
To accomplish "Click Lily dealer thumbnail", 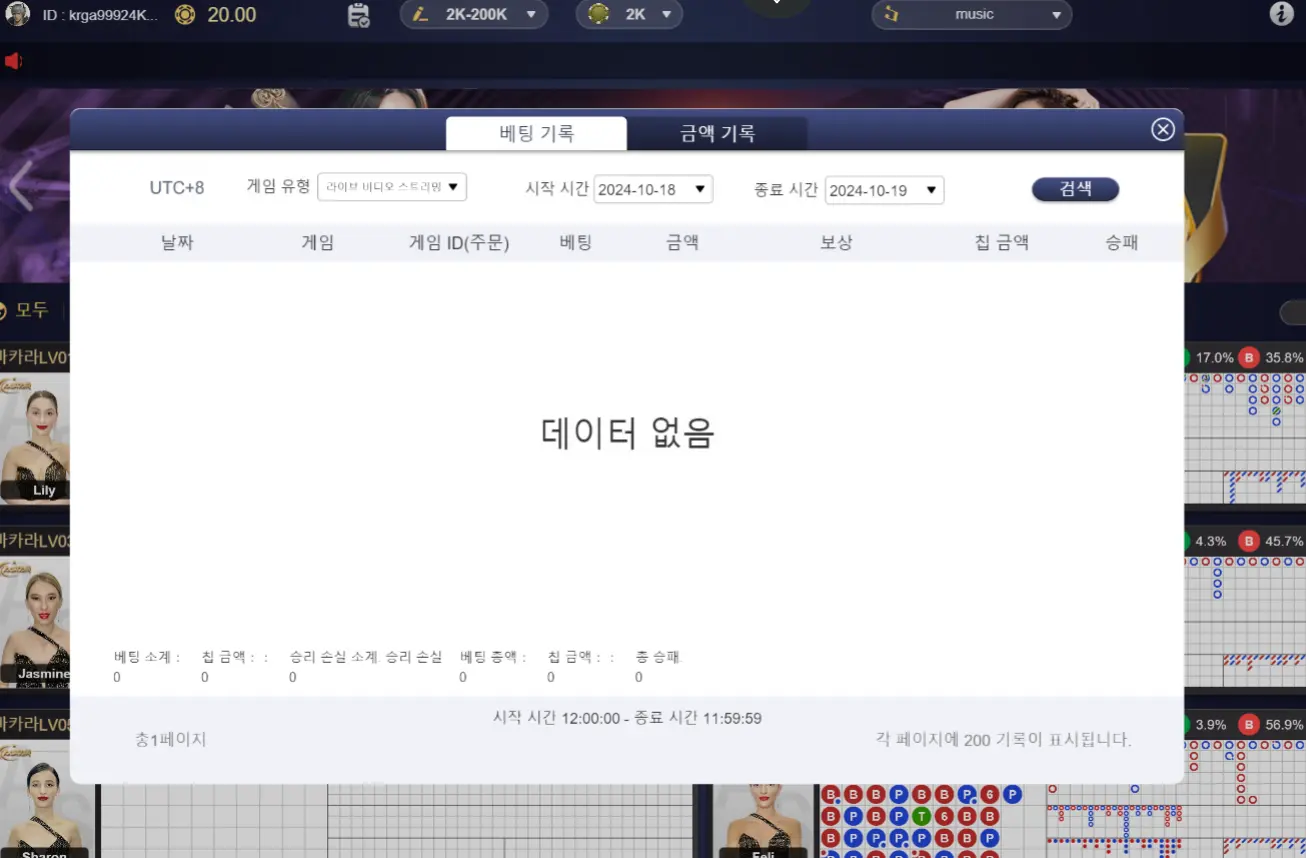I will [x=35, y=437].
